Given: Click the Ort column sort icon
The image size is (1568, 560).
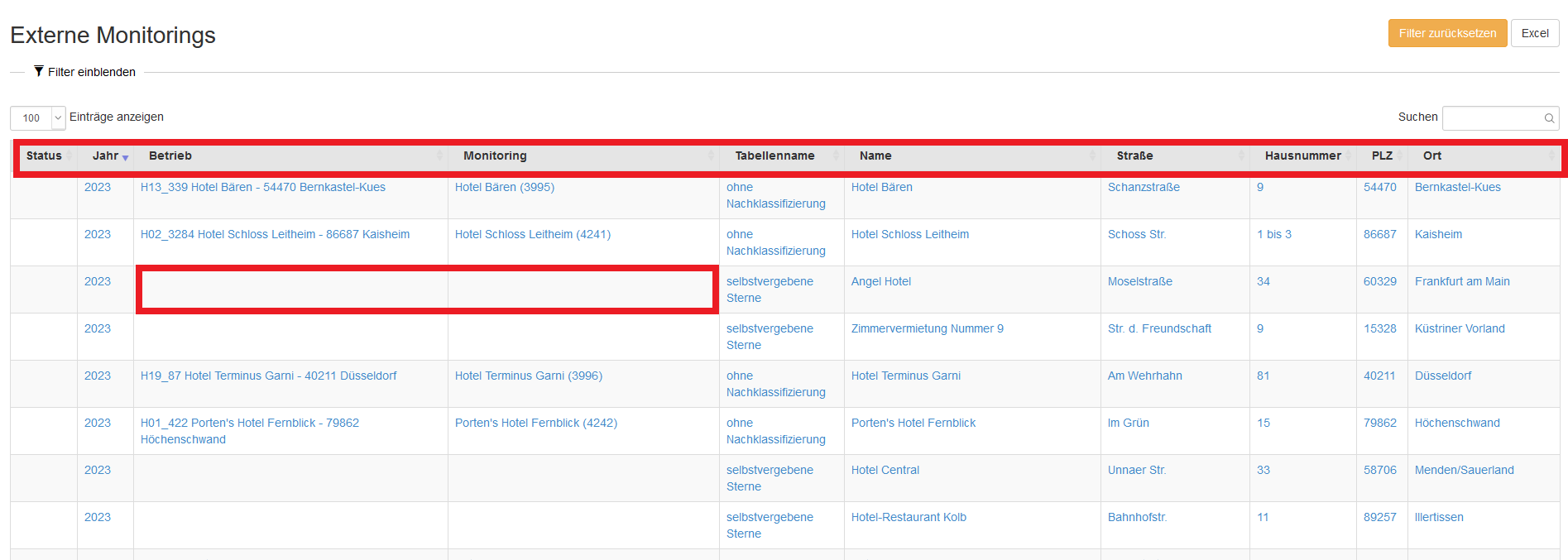Looking at the screenshot, I should 1551,156.
